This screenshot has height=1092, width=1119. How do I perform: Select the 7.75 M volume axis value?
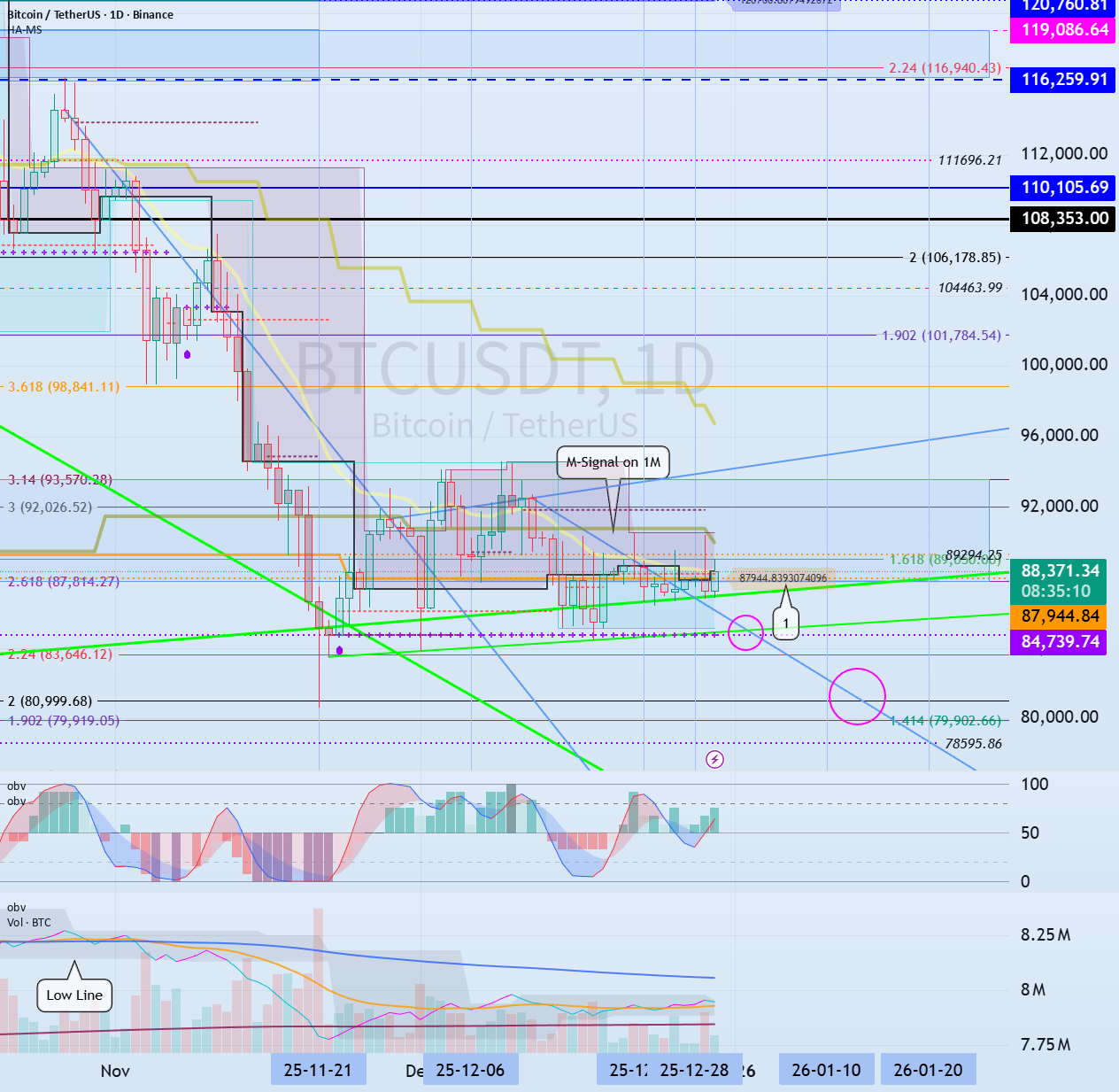coord(1046,1045)
